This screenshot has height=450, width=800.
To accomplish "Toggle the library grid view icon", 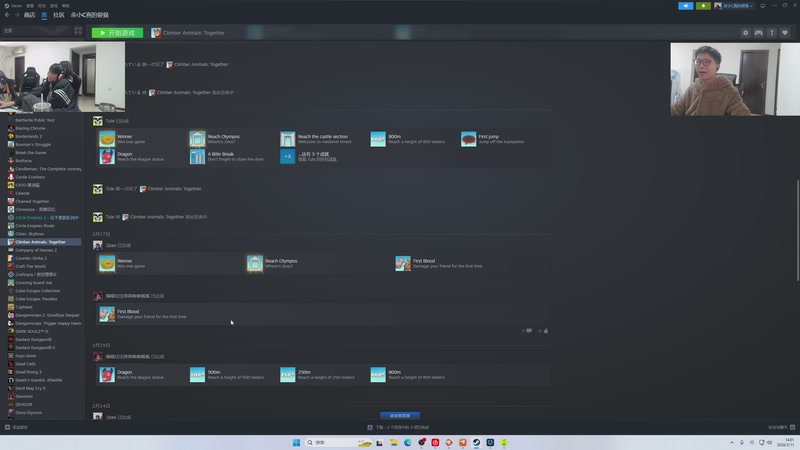I will coord(78,31).
